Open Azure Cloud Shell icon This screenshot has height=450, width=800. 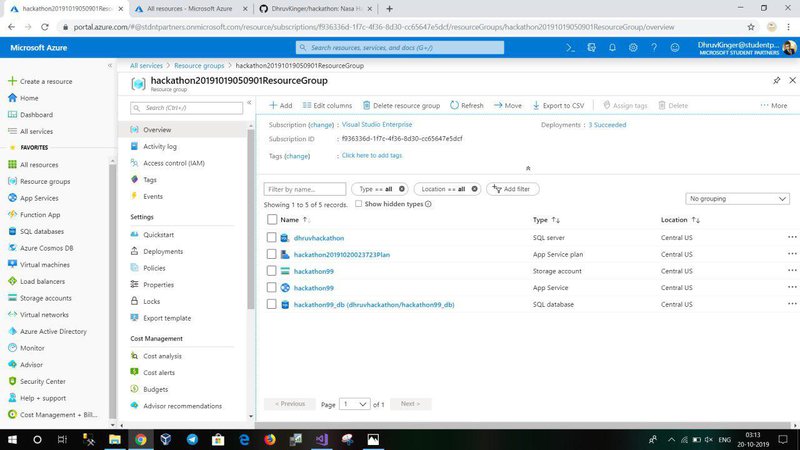pos(570,47)
